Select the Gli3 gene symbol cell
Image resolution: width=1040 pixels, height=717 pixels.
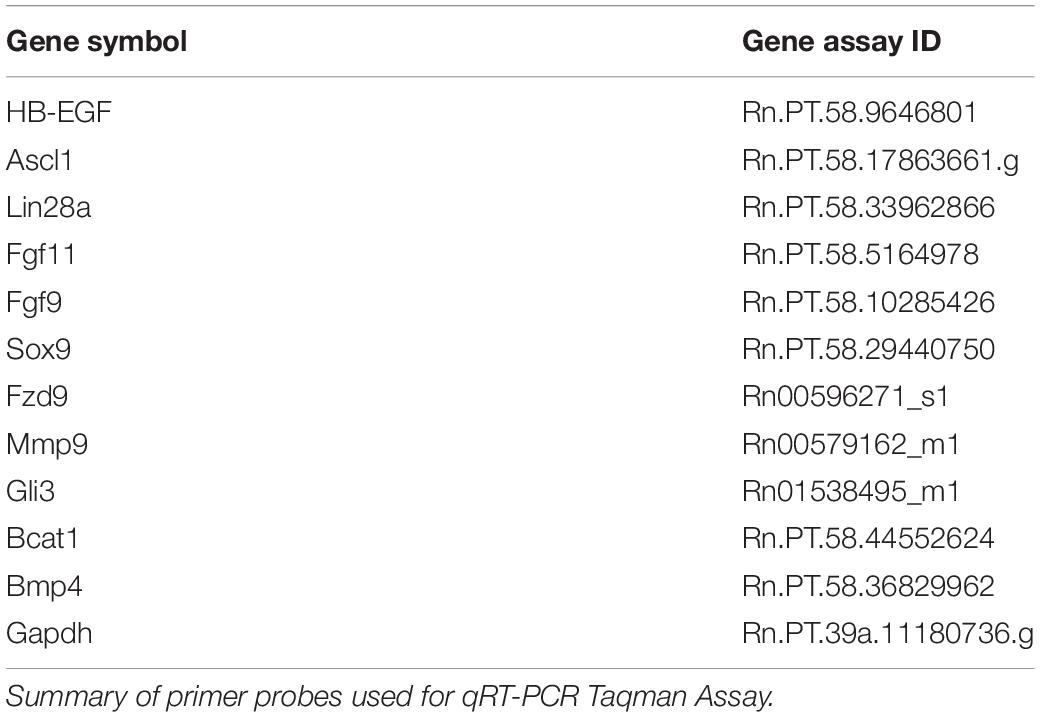31,491
